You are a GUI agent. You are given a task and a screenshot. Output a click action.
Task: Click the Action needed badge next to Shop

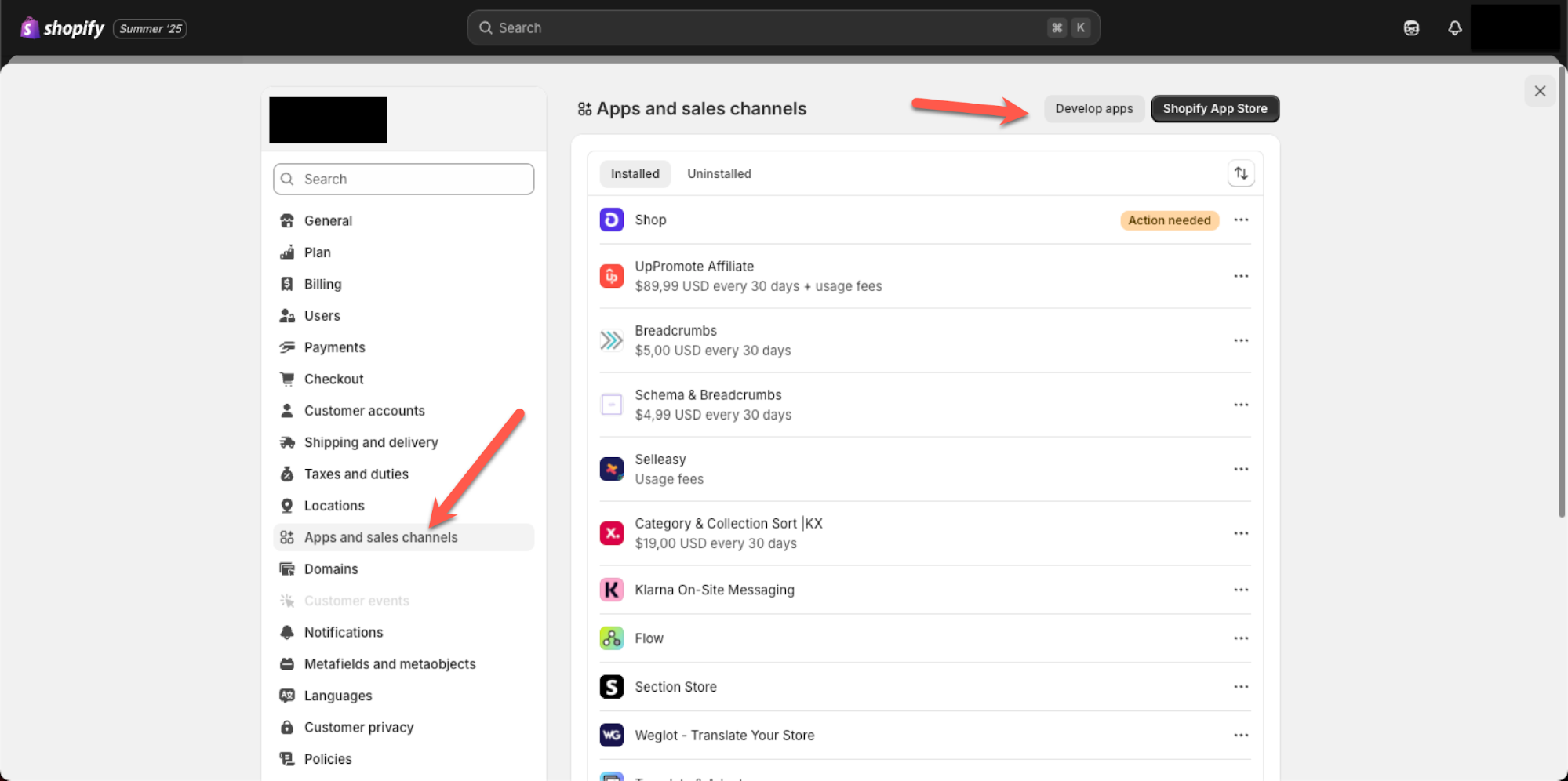pyautogui.click(x=1170, y=220)
